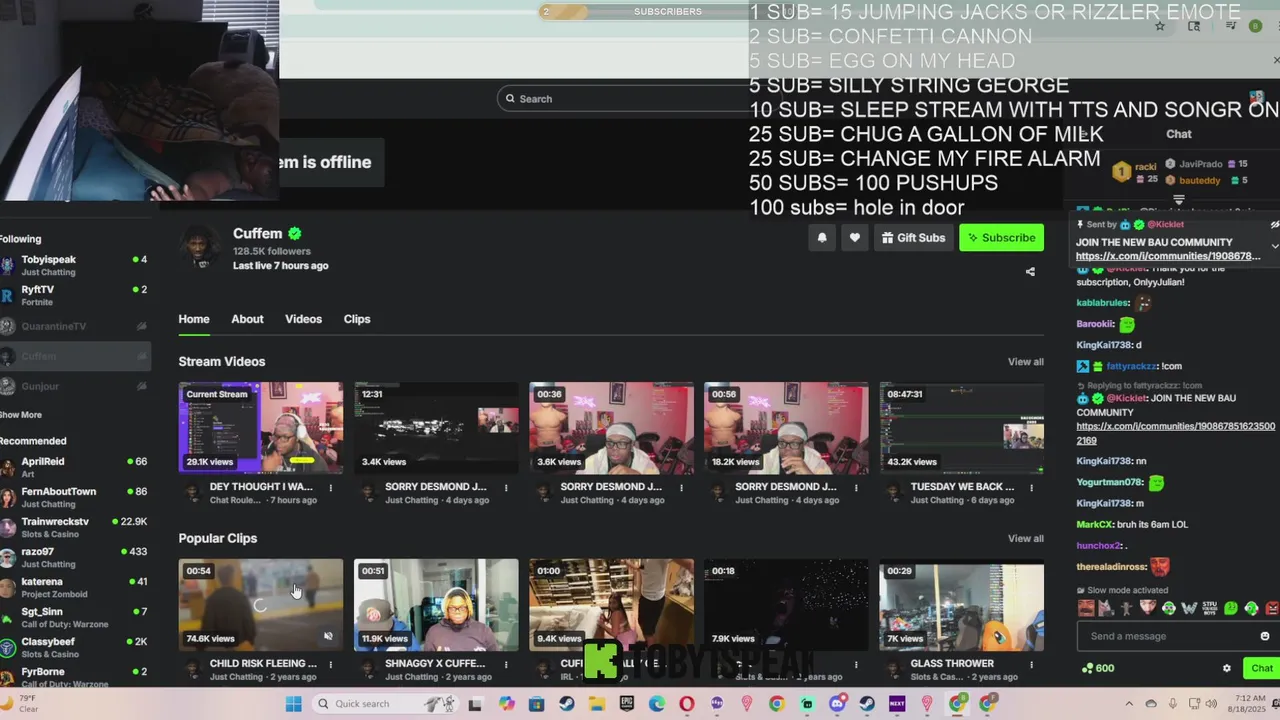
Task: Click the green Subscribe button
Action: tap(1001, 238)
